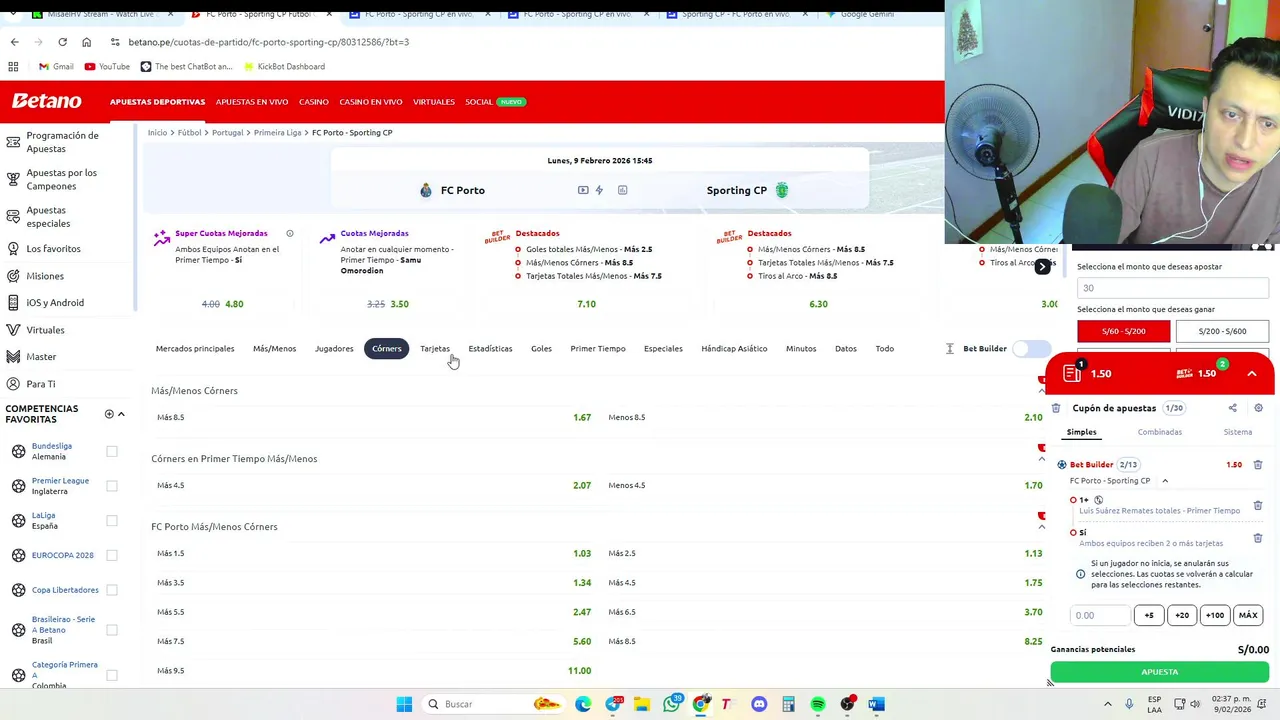
Task: Check the EUROCOPA 2028 checkbox
Action: pyautogui.click(x=112, y=555)
